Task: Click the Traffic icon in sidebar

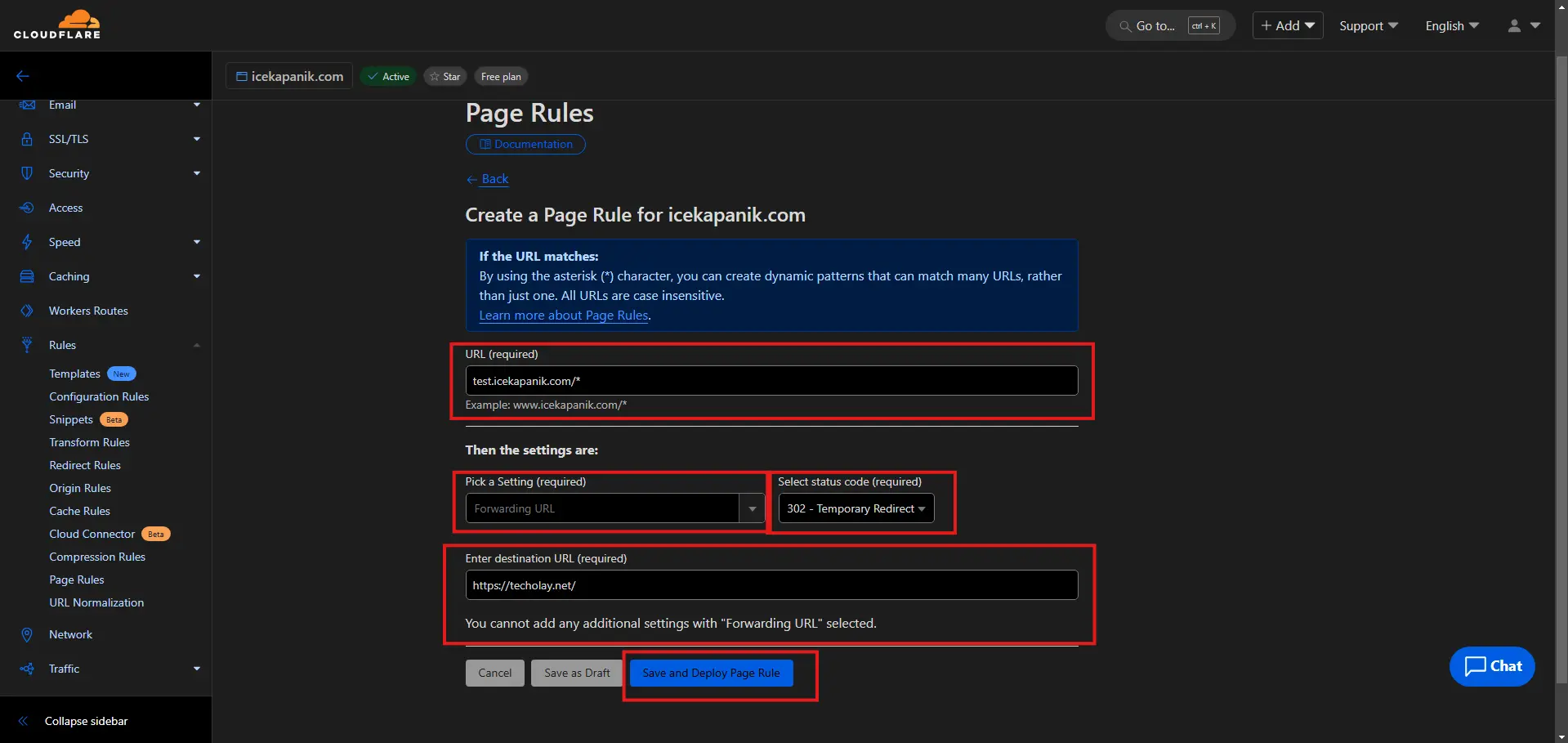Action: click(x=27, y=669)
